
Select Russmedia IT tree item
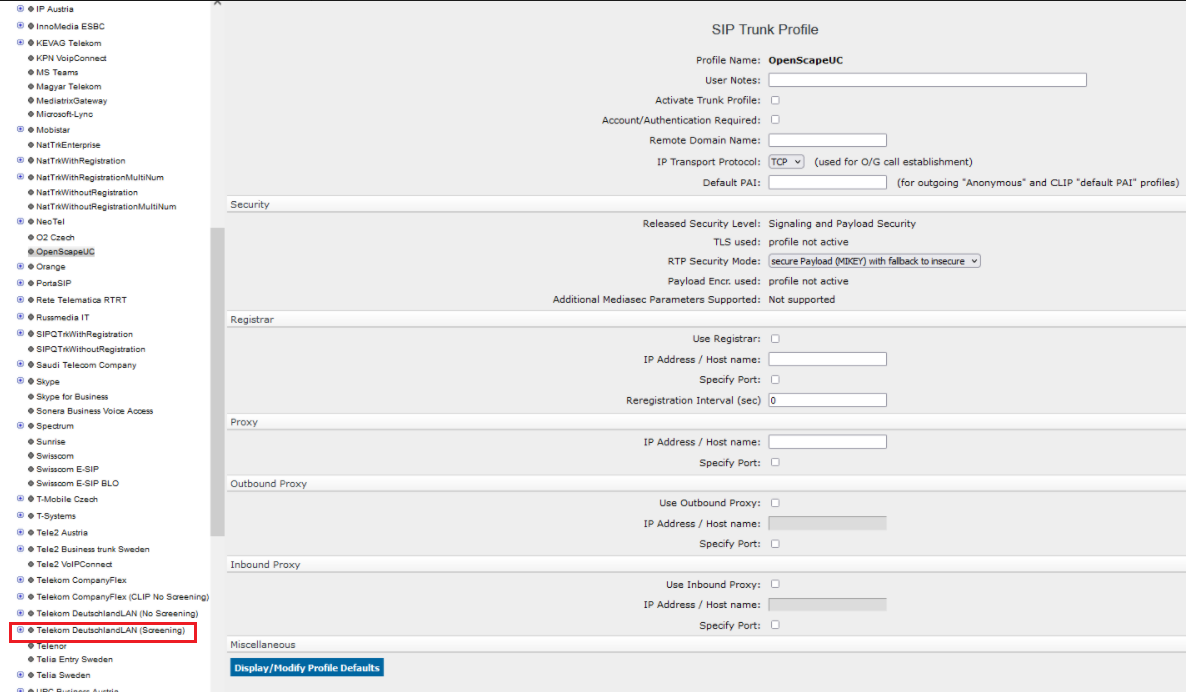click(63, 318)
